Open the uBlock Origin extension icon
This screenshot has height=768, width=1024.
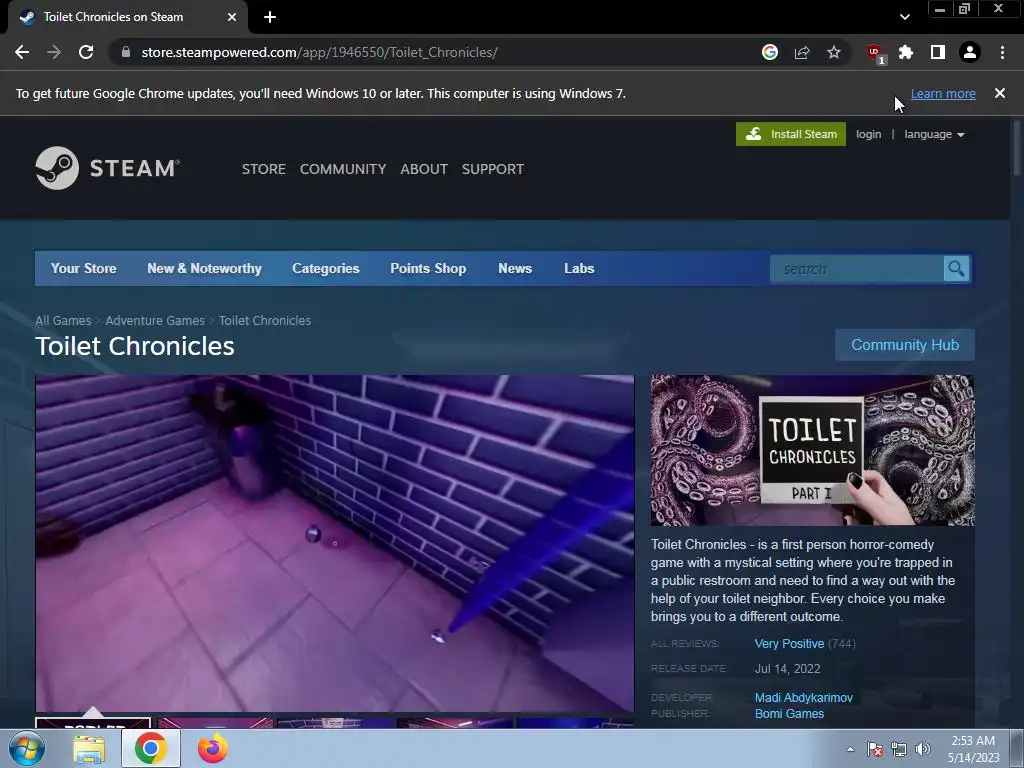pos(875,54)
